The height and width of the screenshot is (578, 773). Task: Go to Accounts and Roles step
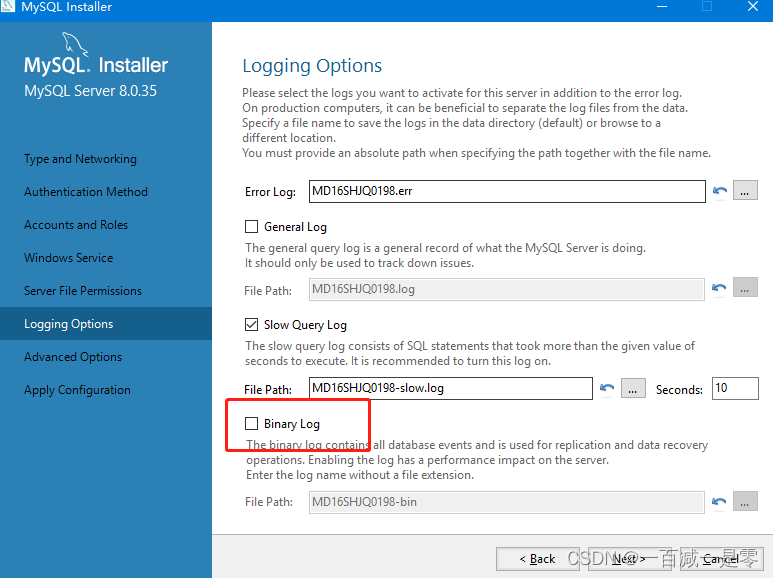(76, 225)
